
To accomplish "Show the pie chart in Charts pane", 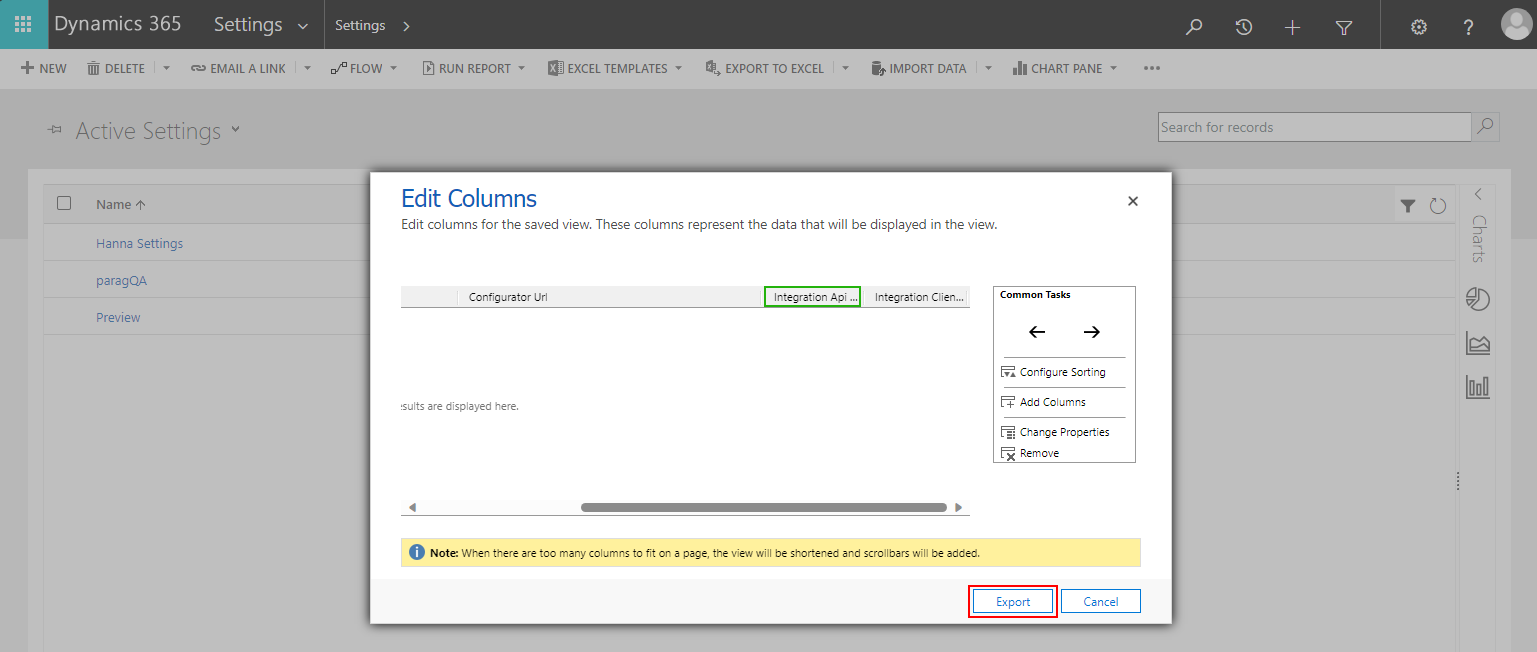I will point(1478,298).
